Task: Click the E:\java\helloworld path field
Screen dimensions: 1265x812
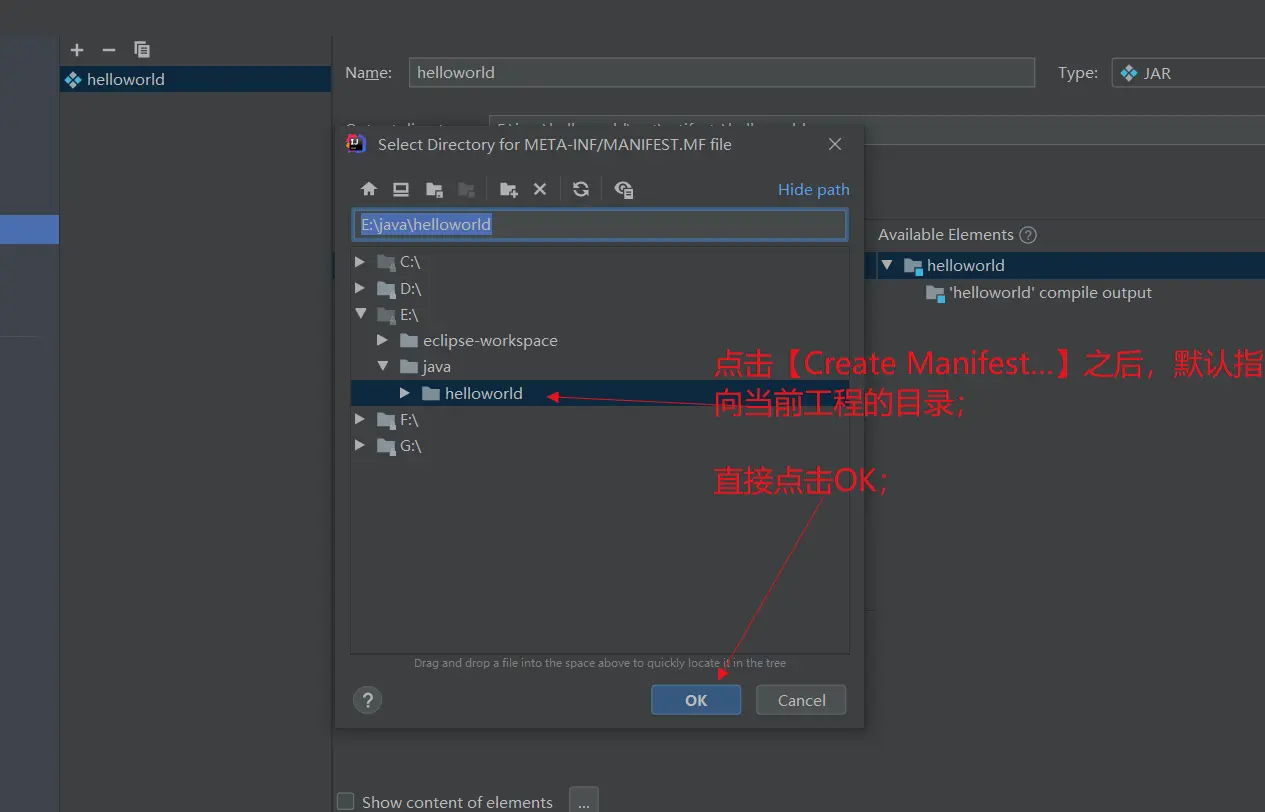Action: click(598, 225)
